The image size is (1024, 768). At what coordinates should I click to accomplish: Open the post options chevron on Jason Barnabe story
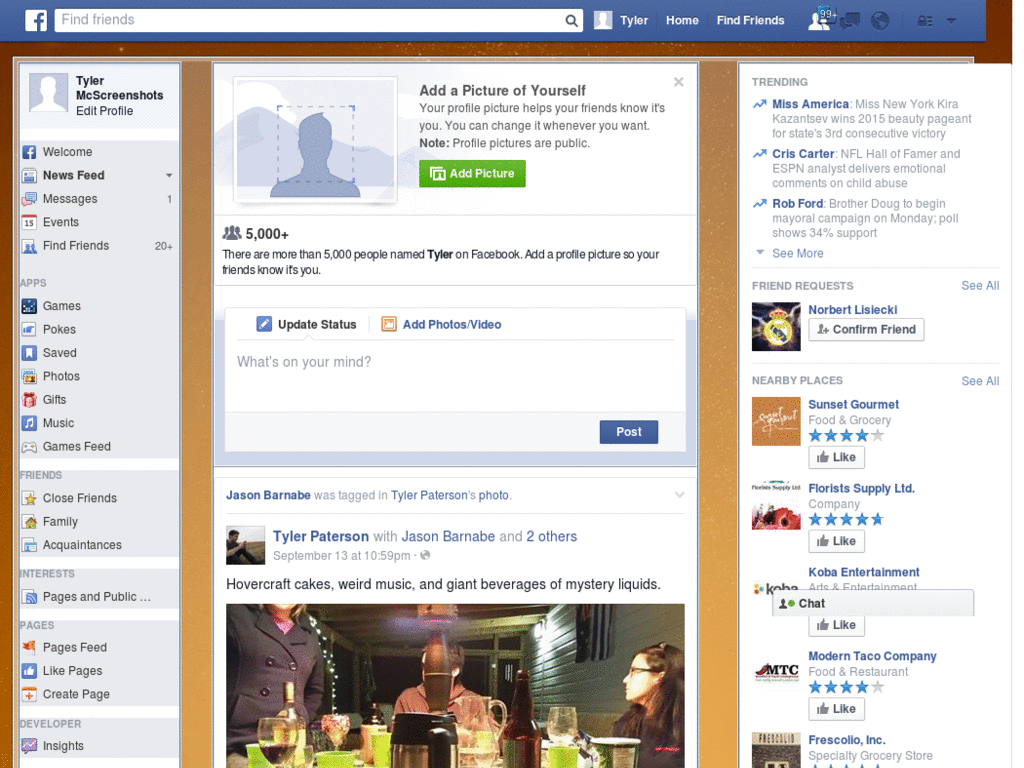(x=679, y=495)
